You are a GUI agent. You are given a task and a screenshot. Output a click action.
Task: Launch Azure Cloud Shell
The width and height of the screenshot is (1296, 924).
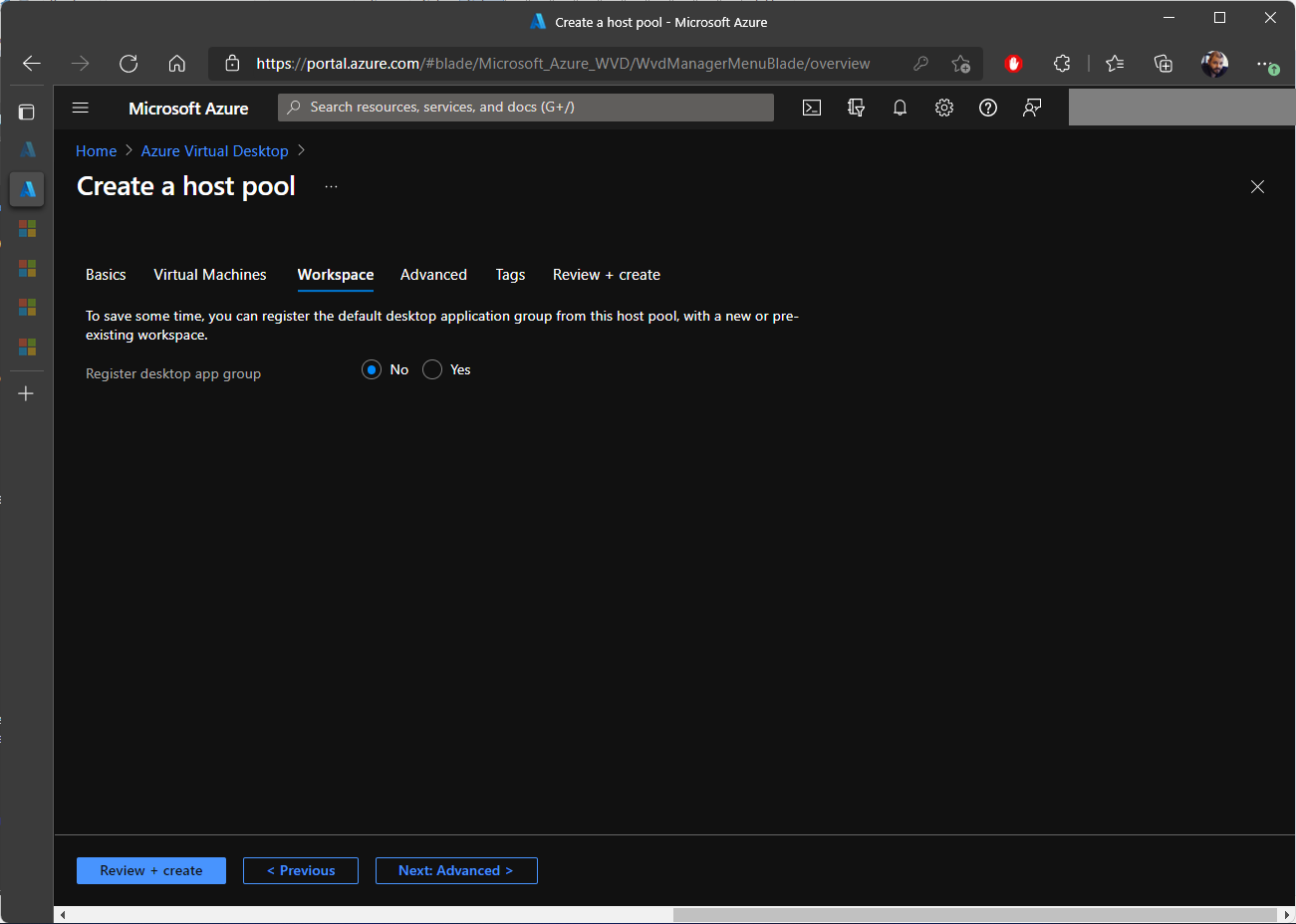click(812, 108)
